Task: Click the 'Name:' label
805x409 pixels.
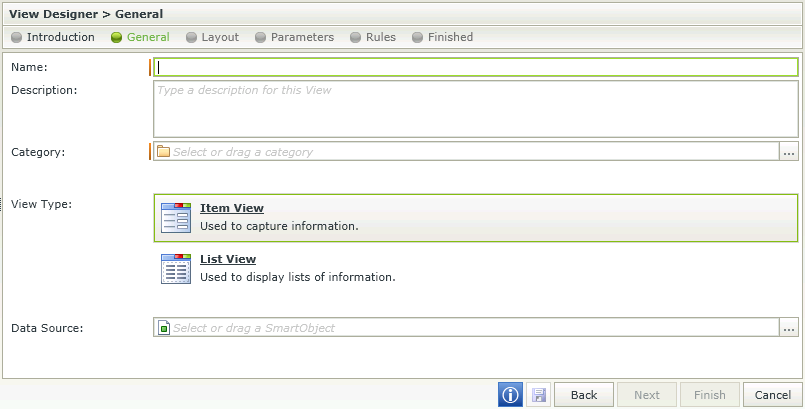Action: click(x=29, y=67)
